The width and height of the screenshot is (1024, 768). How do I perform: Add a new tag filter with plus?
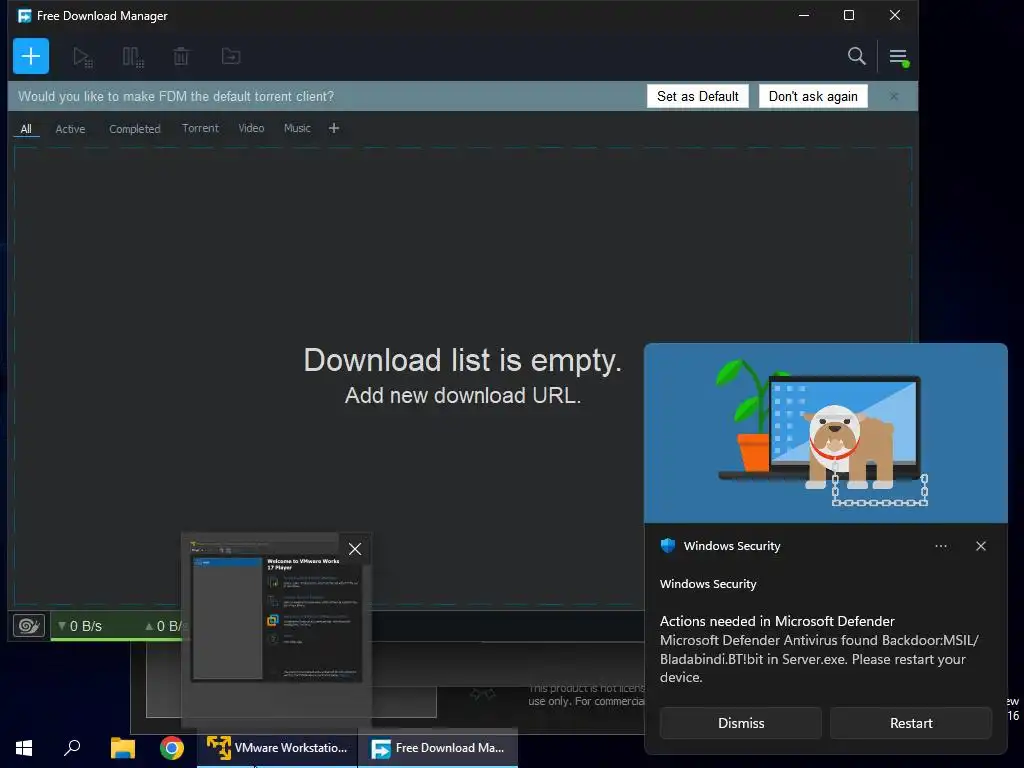[x=334, y=128]
